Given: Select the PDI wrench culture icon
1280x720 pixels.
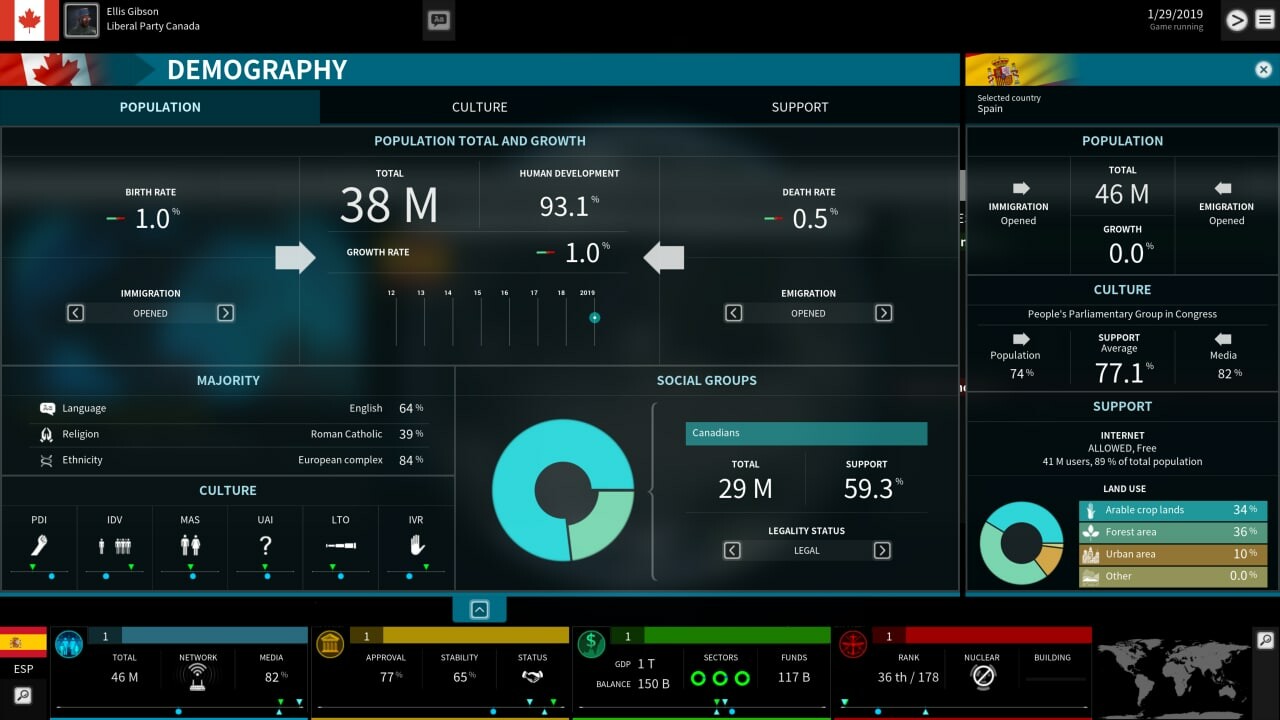Looking at the screenshot, I should tap(39, 545).
